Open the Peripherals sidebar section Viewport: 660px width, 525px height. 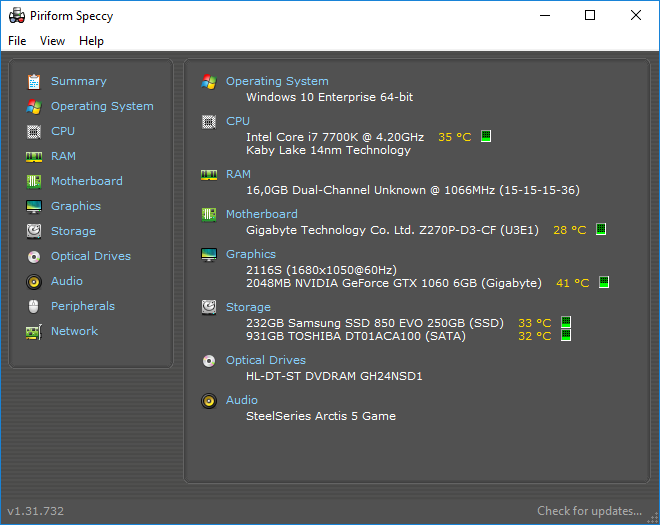tap(83, 306)
